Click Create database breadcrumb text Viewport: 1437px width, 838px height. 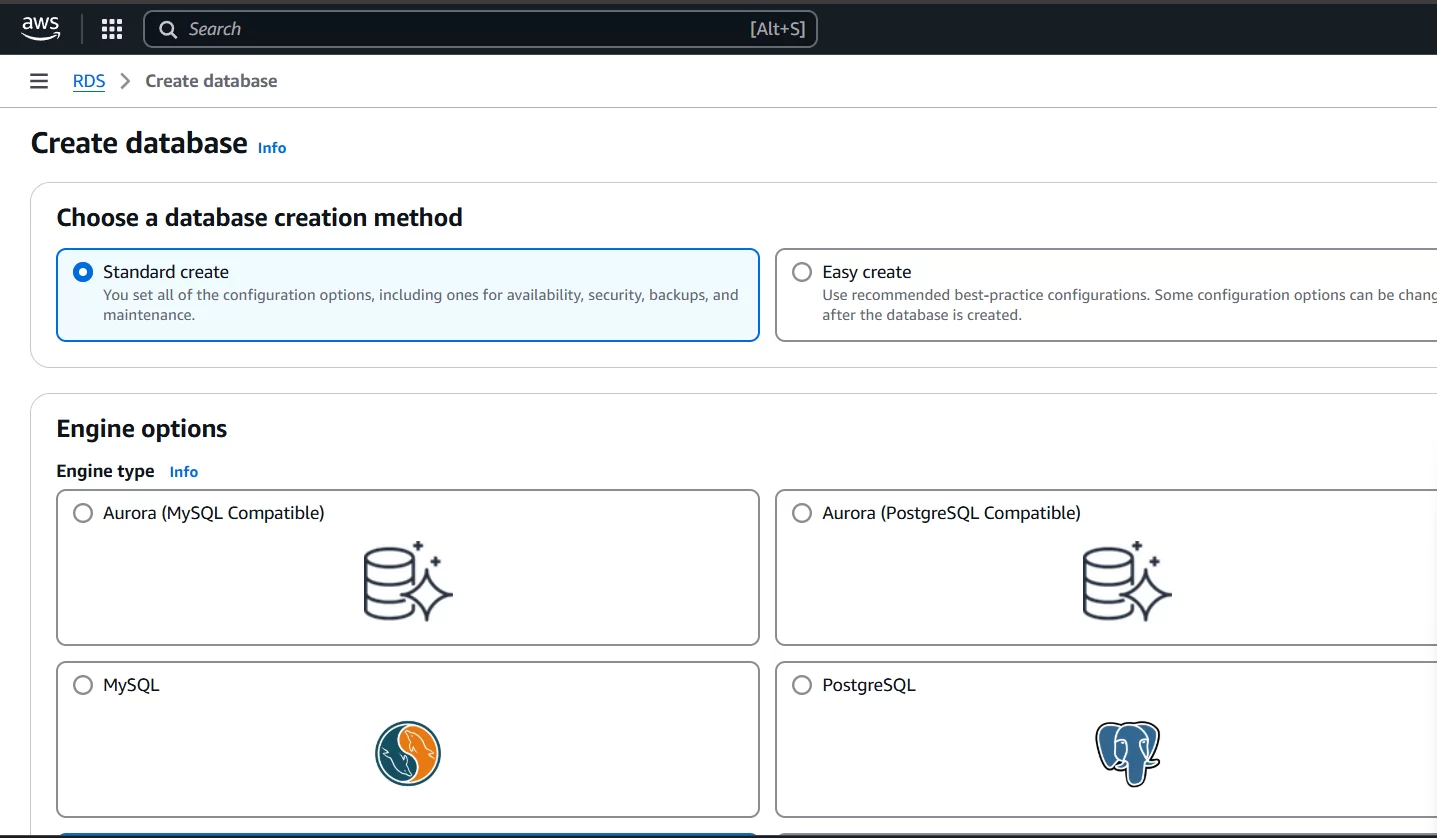pos(211,81)
